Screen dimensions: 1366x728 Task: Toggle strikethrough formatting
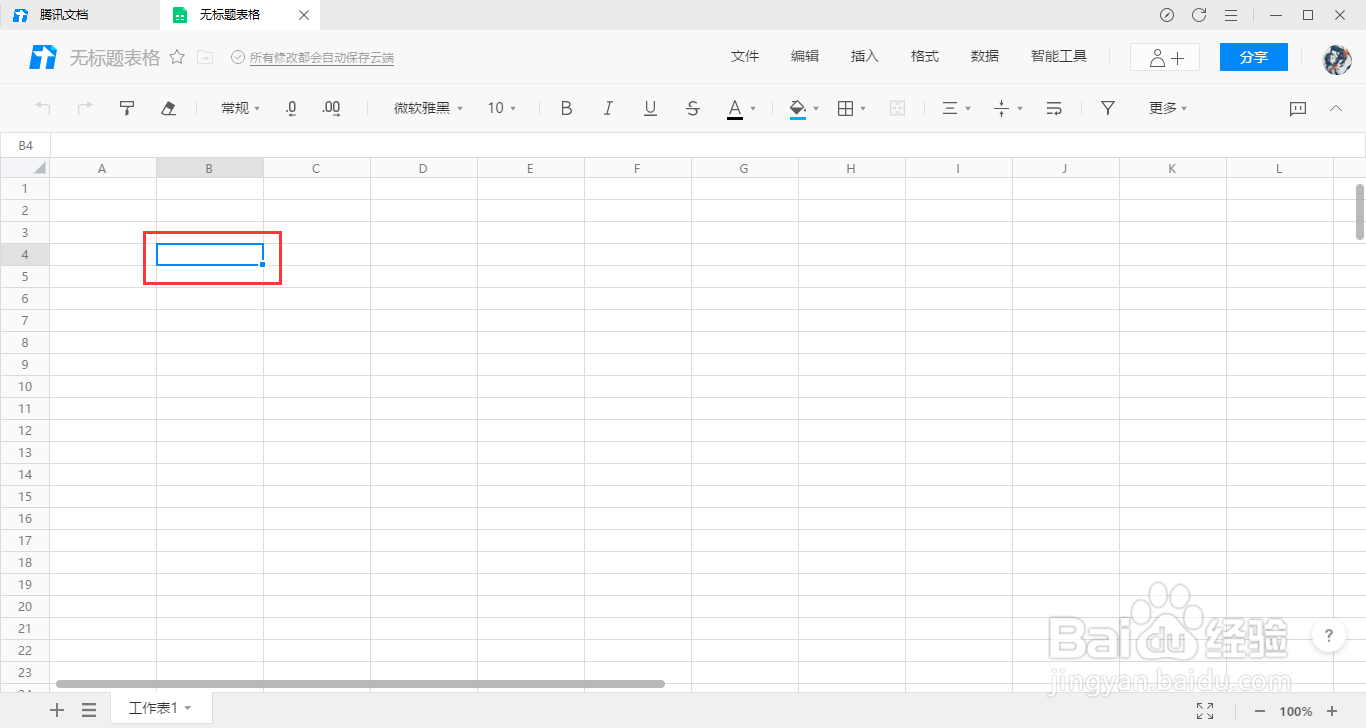click(x=693, y=108)
